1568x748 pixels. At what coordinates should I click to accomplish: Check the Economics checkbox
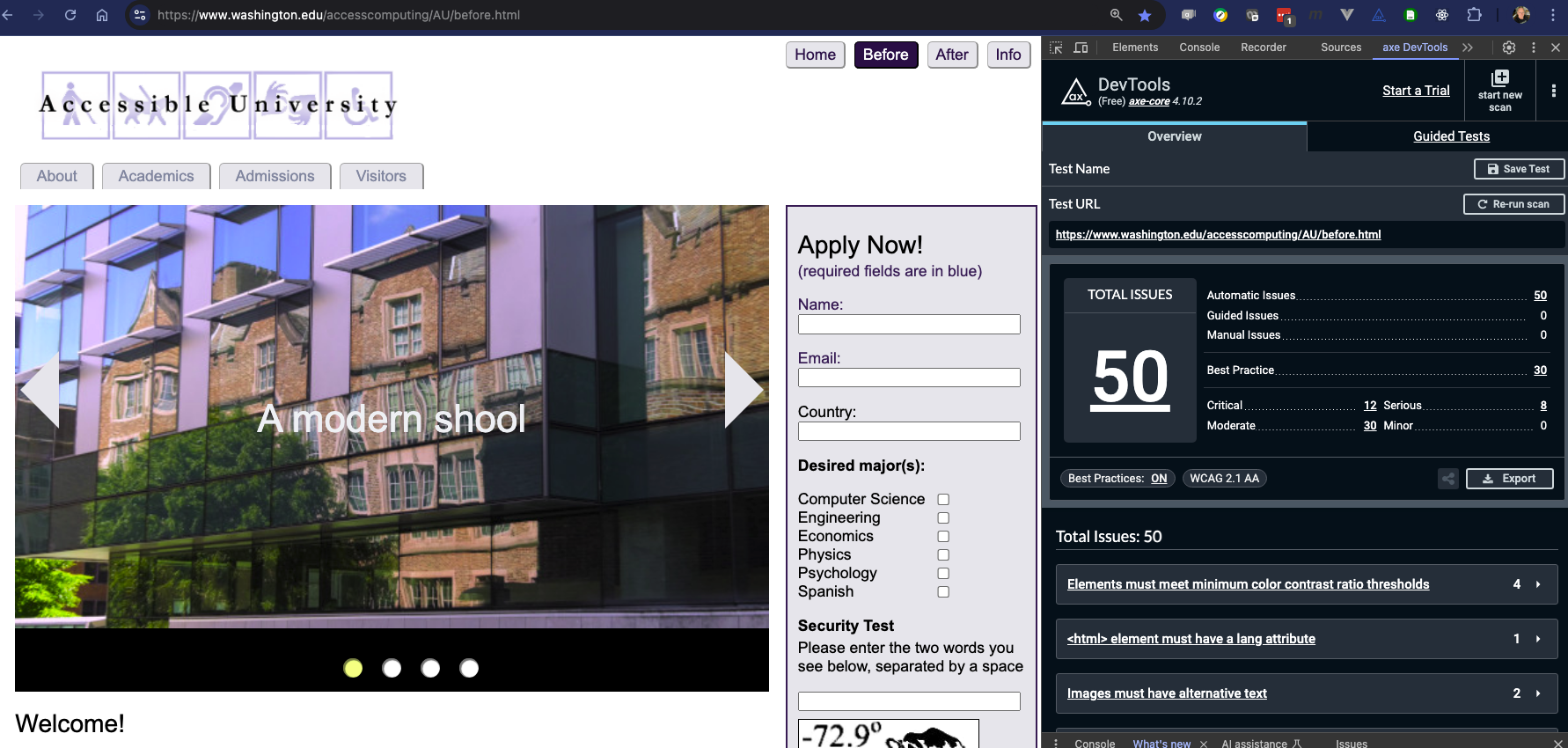(x=943, y=537)
